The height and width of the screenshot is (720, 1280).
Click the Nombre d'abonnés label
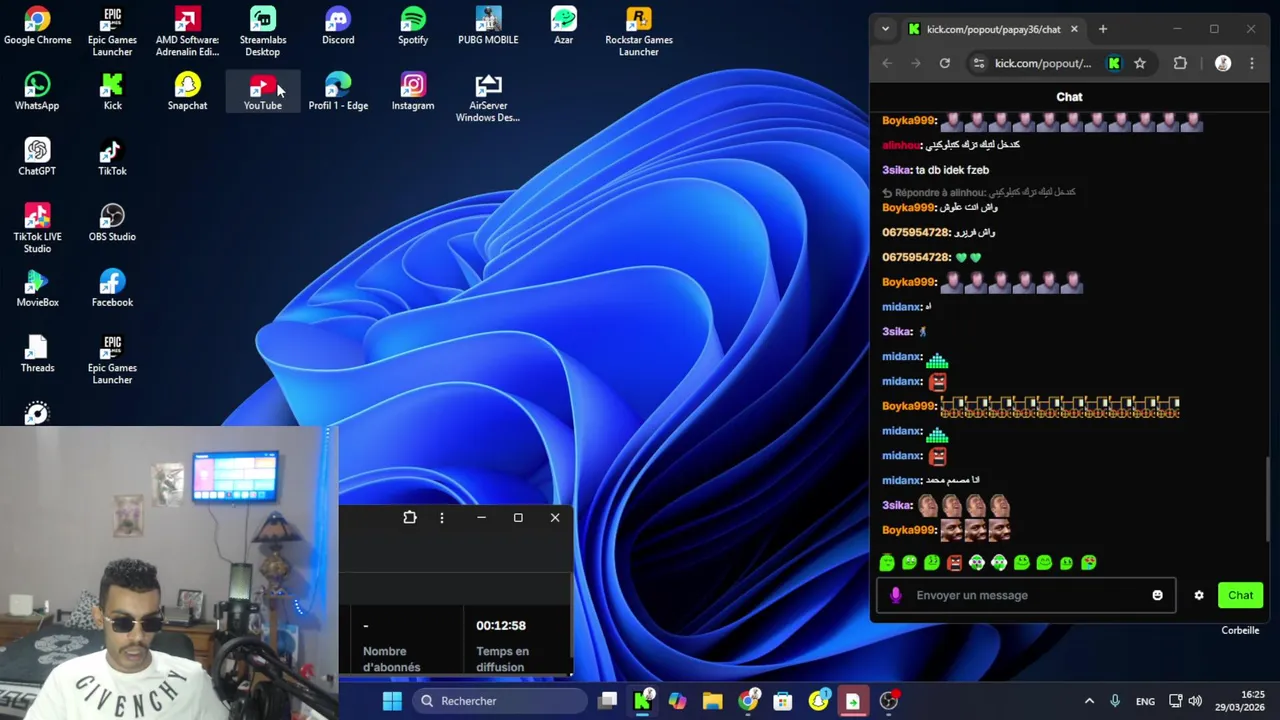click(x=391, y=659)
